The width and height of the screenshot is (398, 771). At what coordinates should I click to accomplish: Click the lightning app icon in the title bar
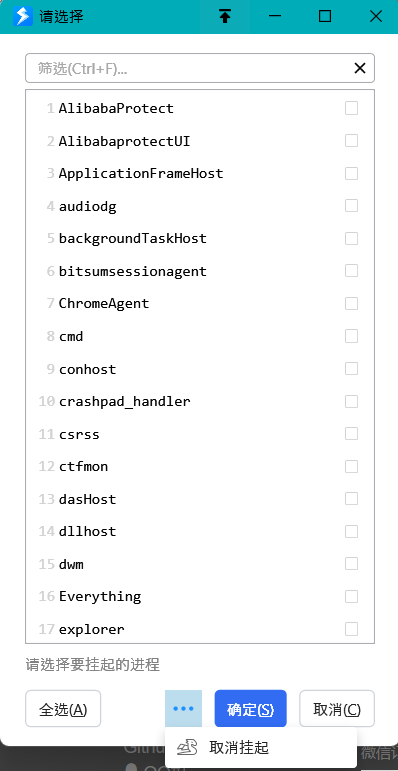(23, 17)
